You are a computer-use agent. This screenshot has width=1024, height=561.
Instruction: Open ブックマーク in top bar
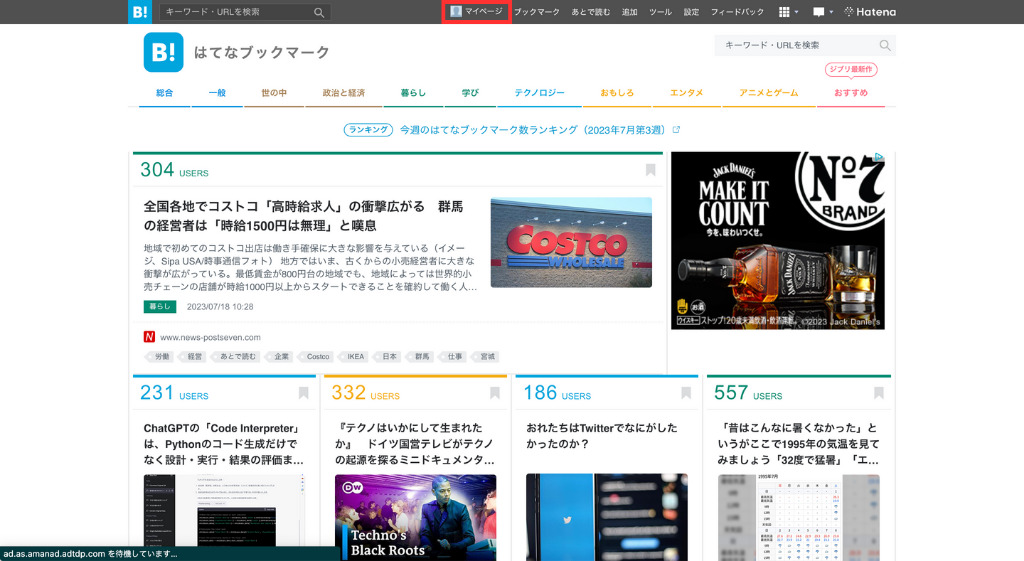[537, 12]
